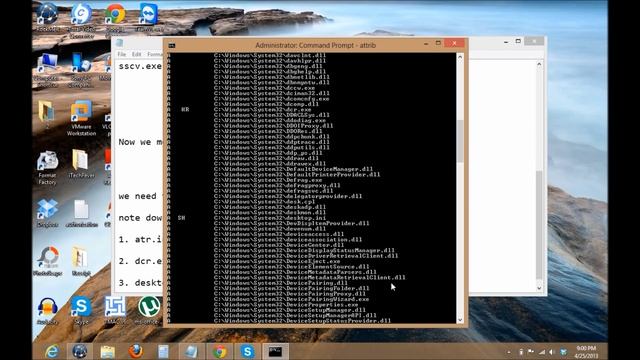Open the zipped folder icon on desktop
Viewport: 640px width, 360px height.
coord(80,258)
